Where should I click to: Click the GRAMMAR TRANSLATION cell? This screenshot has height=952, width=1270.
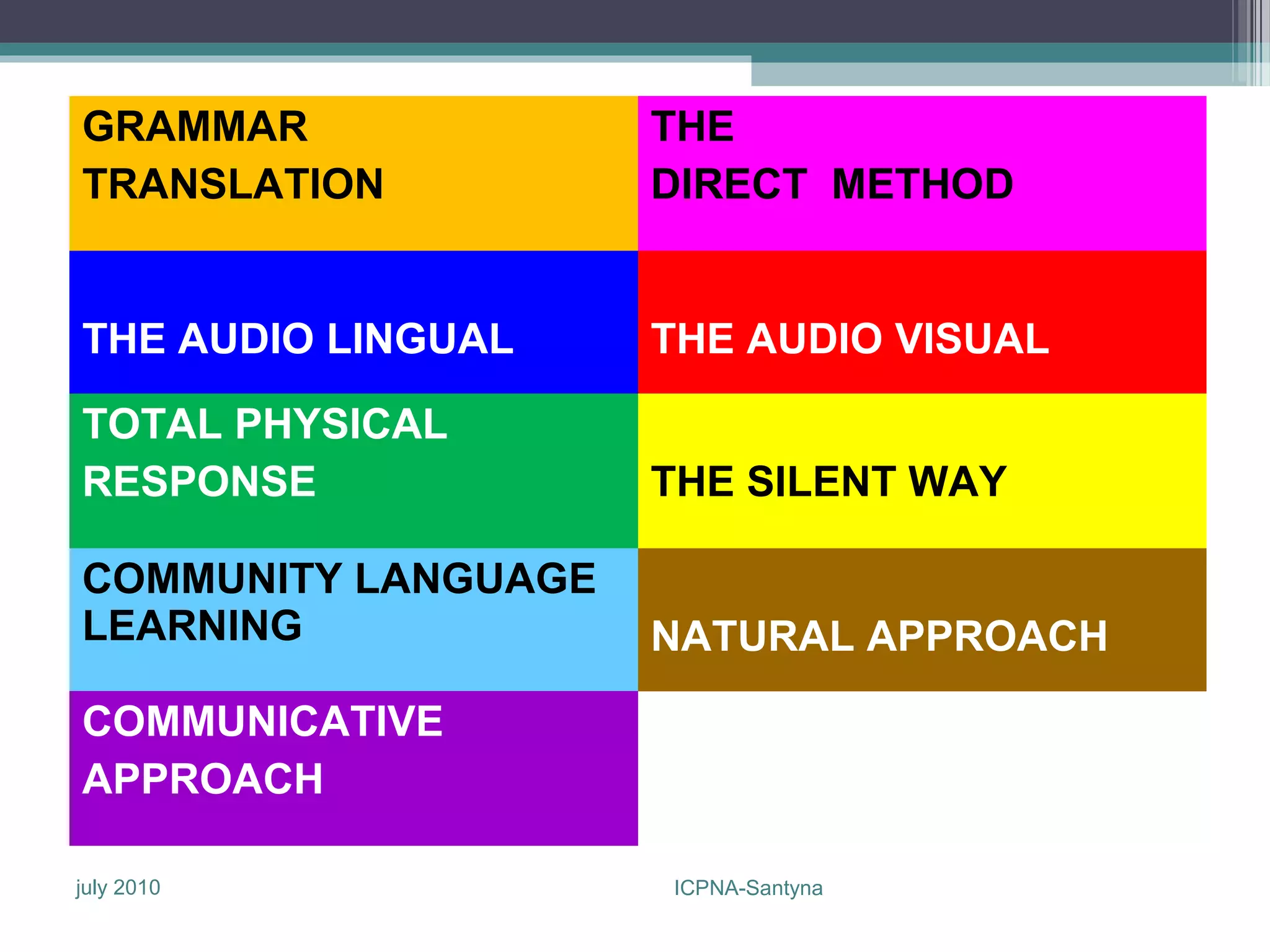[353, 174]
